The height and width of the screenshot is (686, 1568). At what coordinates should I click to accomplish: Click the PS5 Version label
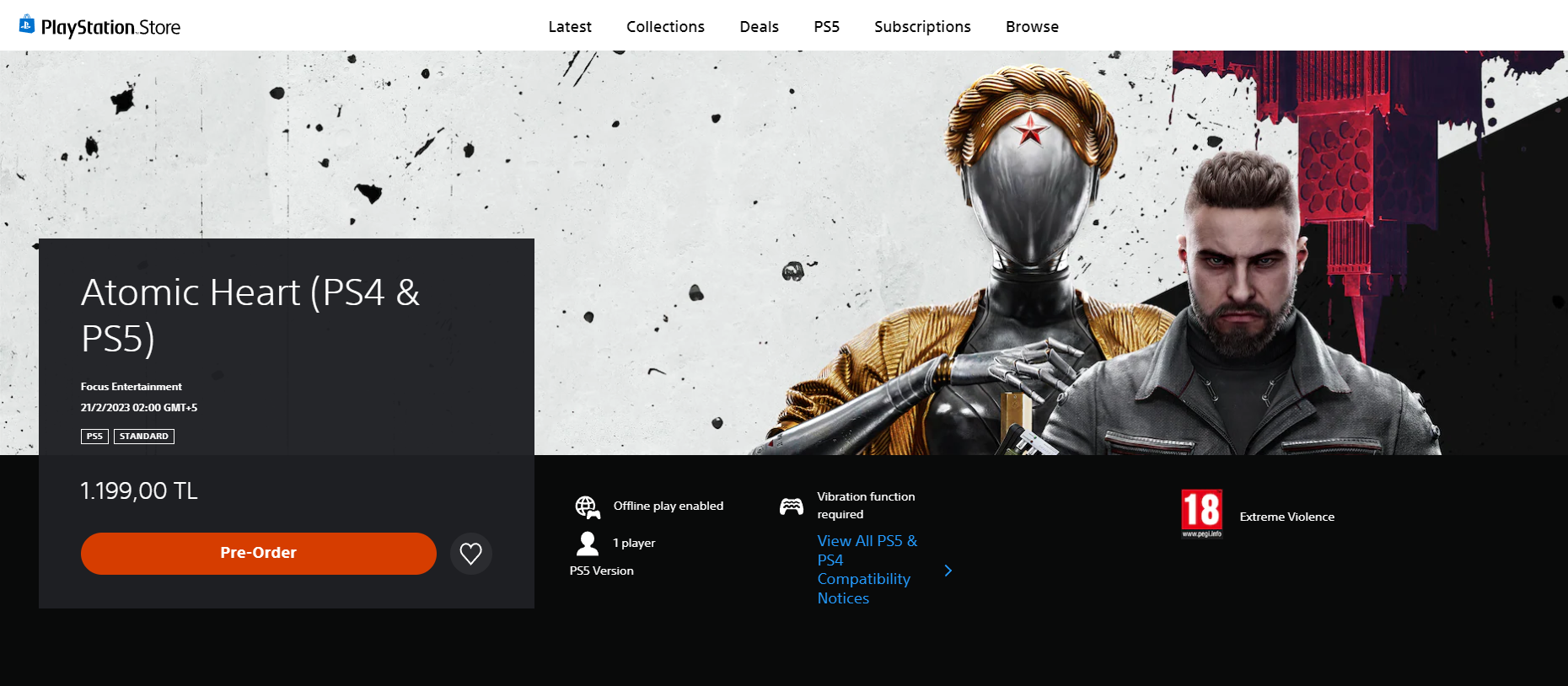pos(602,571)
